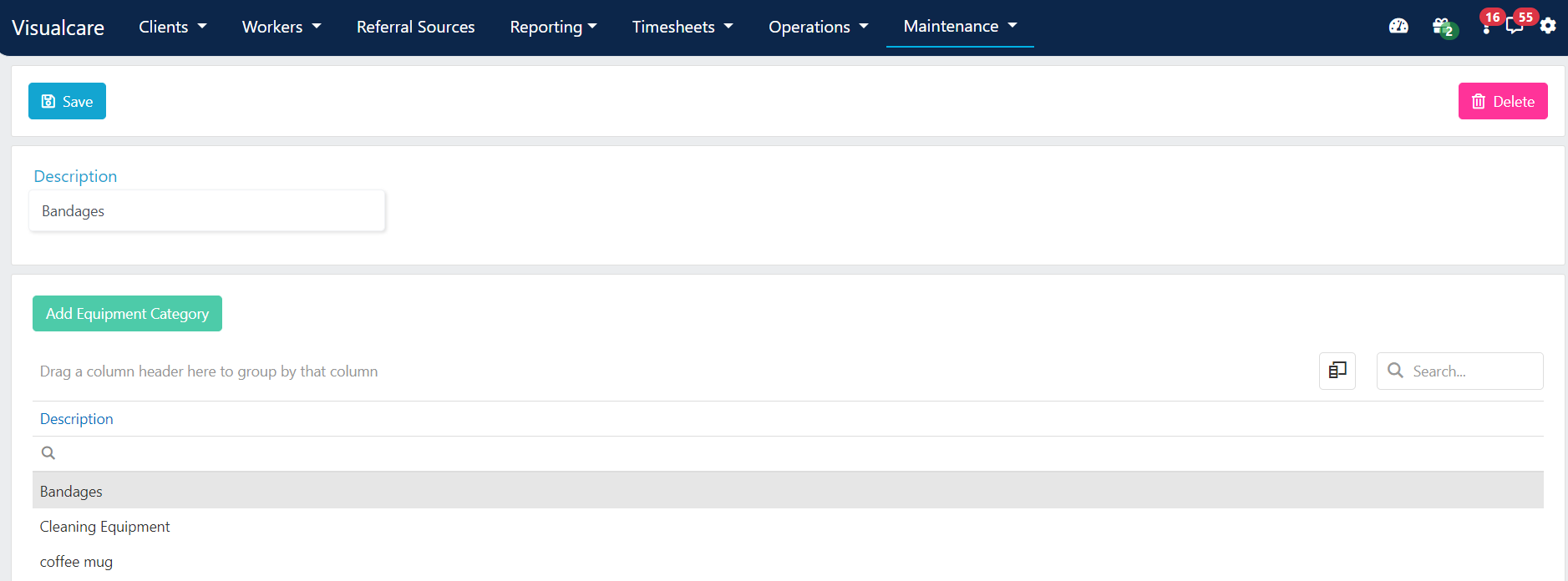Expand the Maintenance menu

960,26
